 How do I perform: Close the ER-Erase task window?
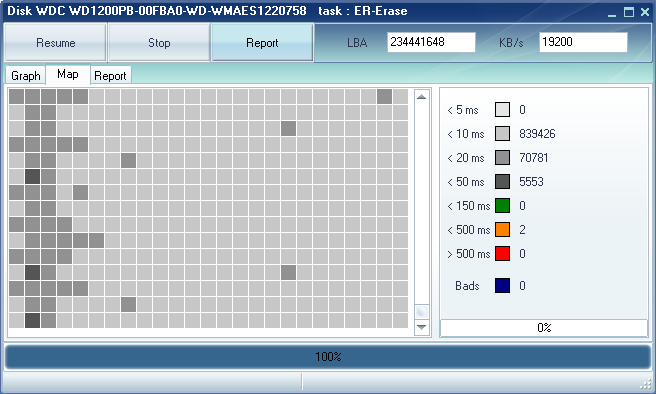[645, 12]
